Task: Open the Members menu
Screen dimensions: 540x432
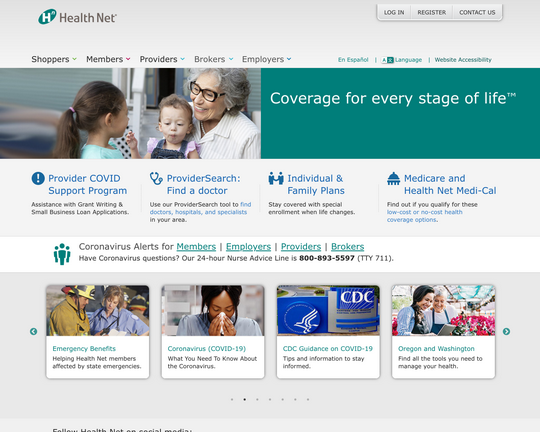Action: [x=104, y=59]
